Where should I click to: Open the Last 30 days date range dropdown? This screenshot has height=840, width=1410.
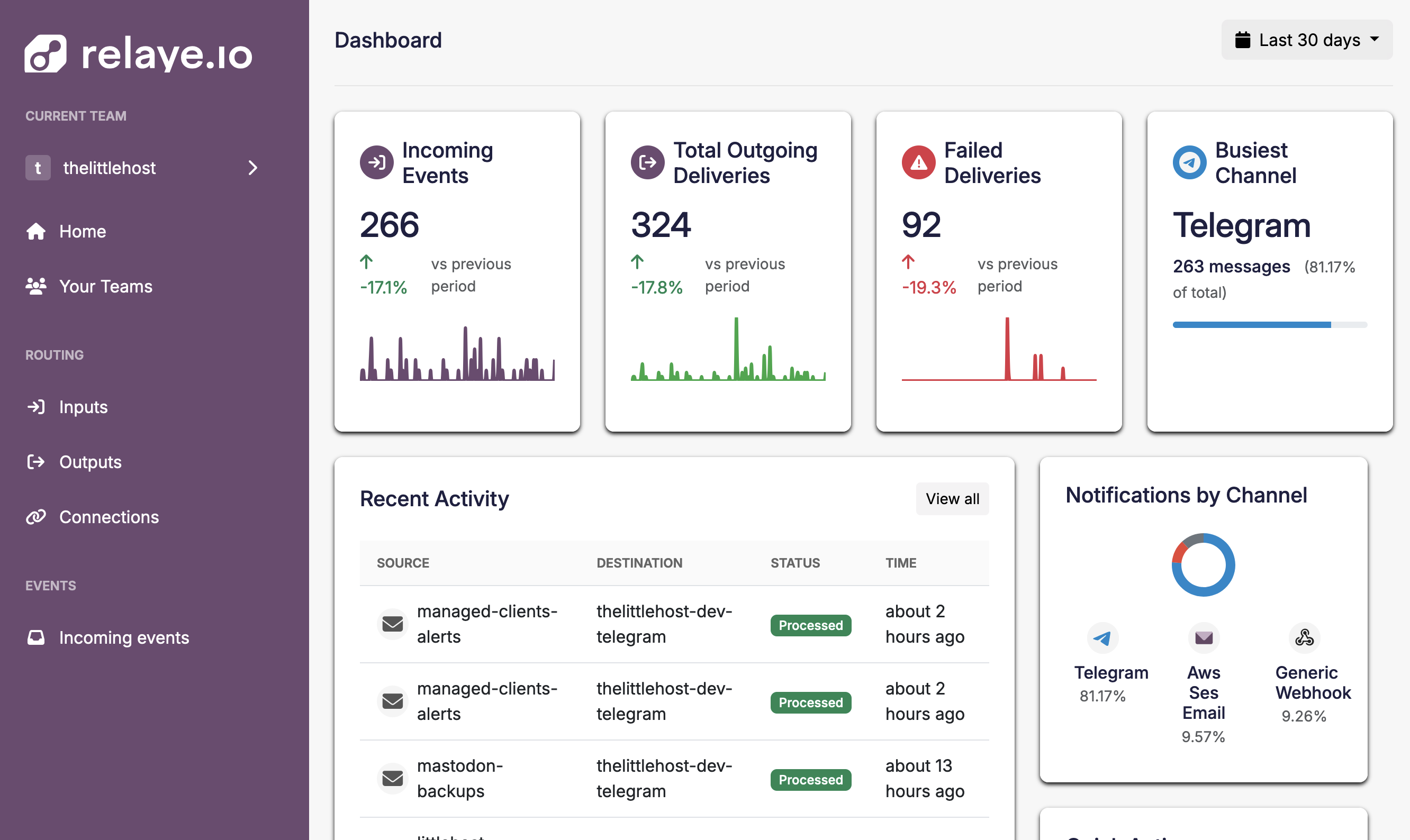1306,39
